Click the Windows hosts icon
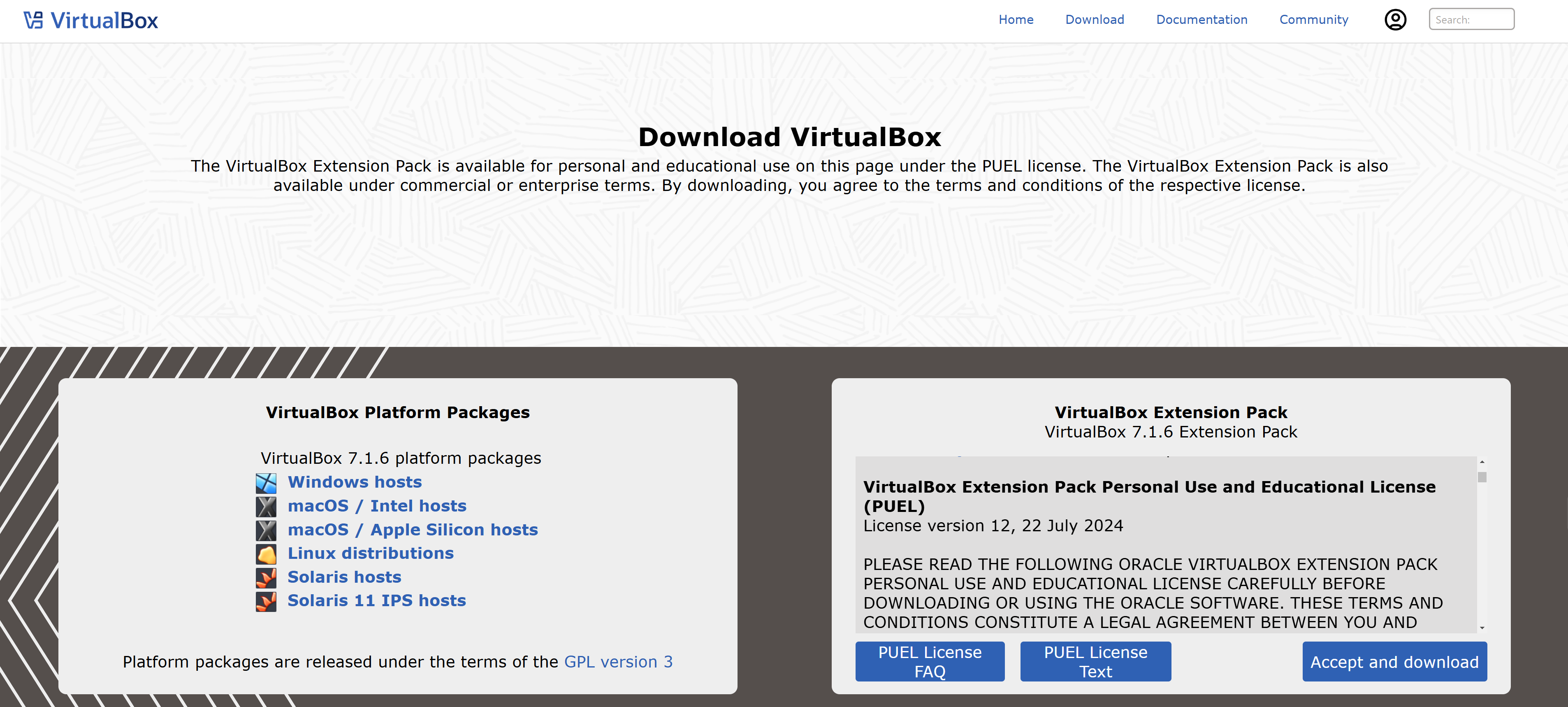The height and width of the screenshot is (707, 1568). 266,483
